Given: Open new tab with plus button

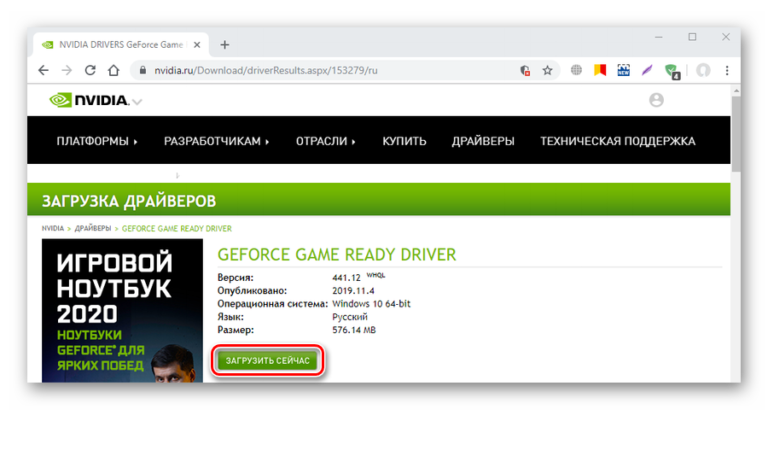Looking at the screenshot, I should pos(225,45).
